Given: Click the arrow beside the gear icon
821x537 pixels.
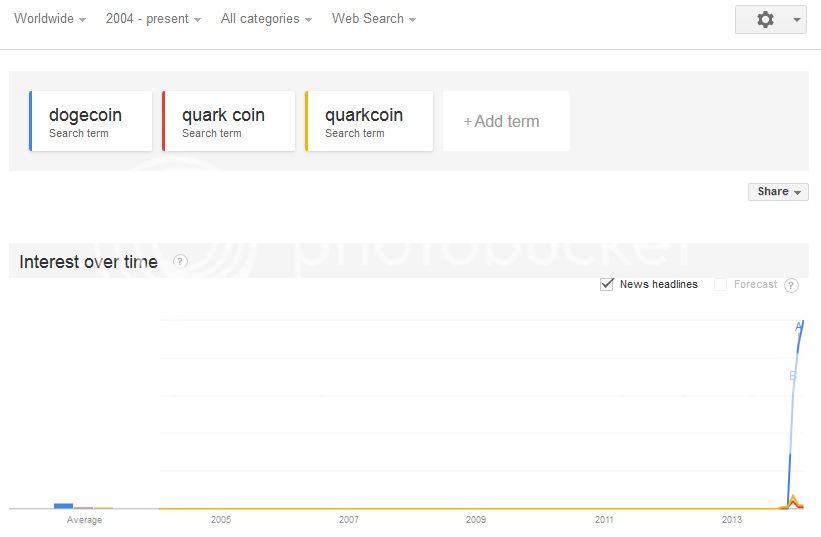Looking at the screenshot, I should click(796, 20).
